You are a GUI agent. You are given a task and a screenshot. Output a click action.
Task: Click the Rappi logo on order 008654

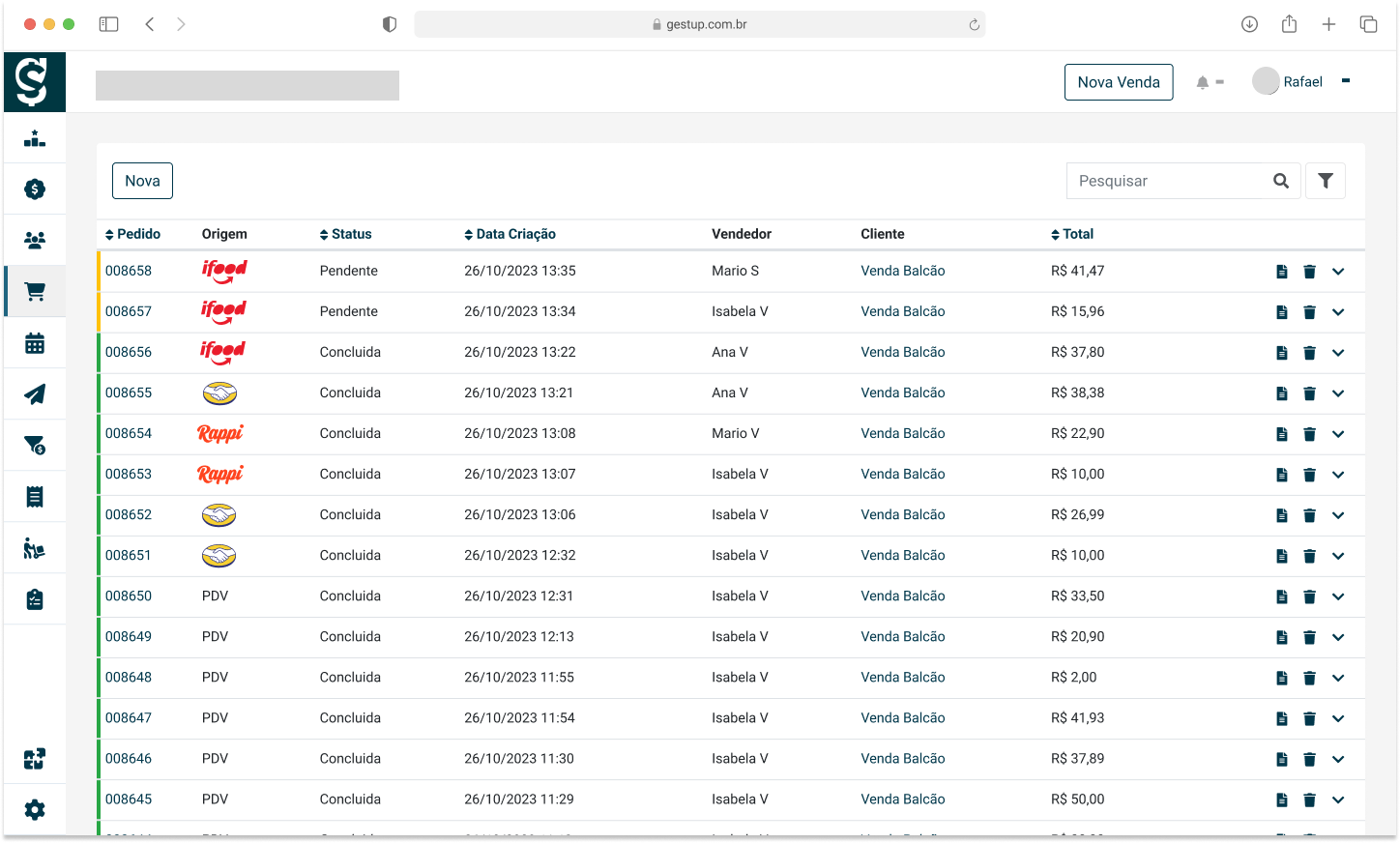220,433
